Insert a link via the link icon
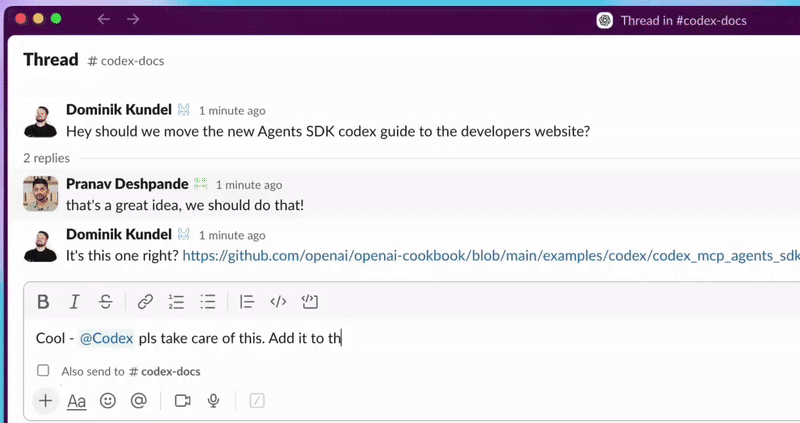 point(145,302)
